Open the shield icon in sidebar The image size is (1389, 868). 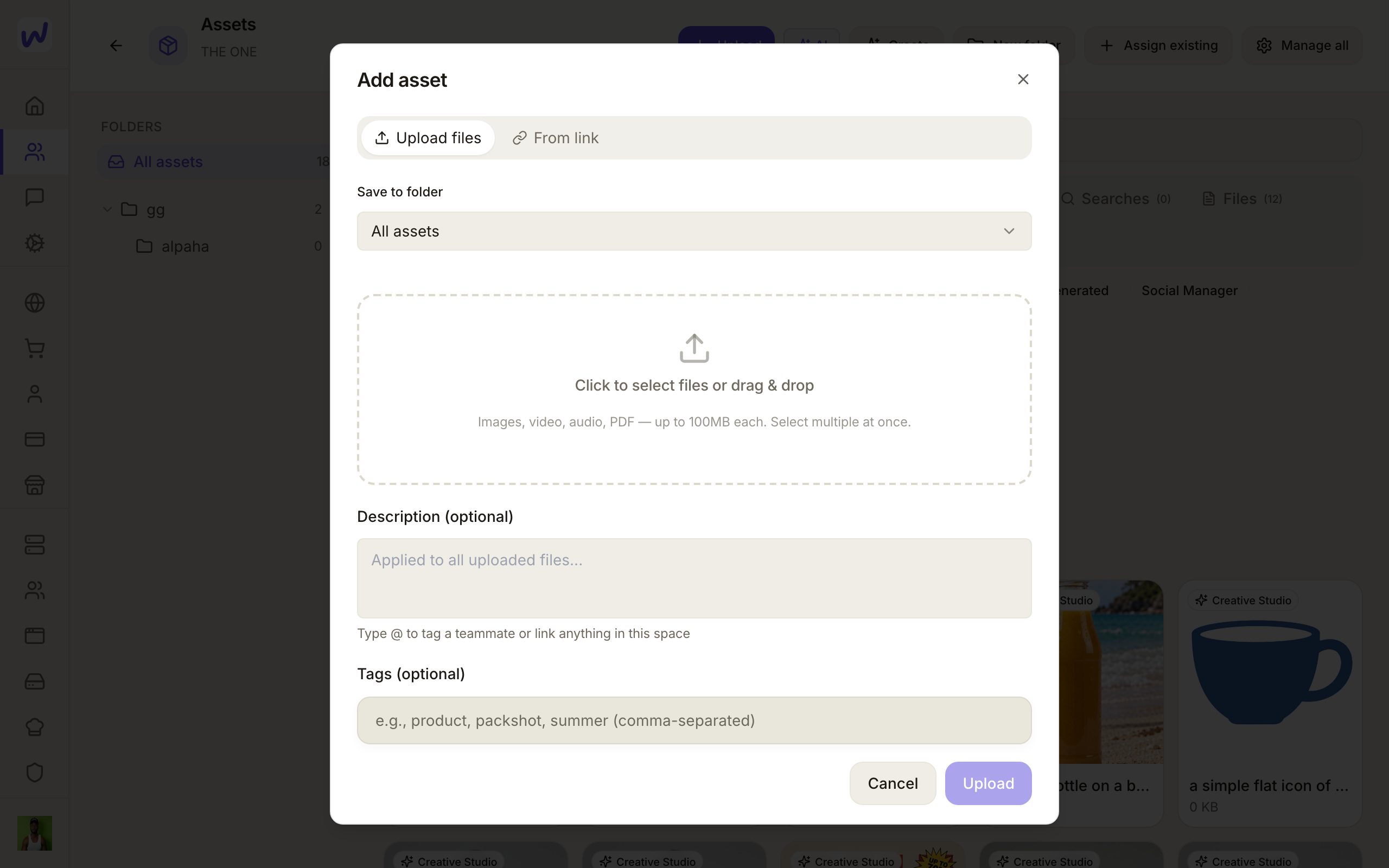34,772
